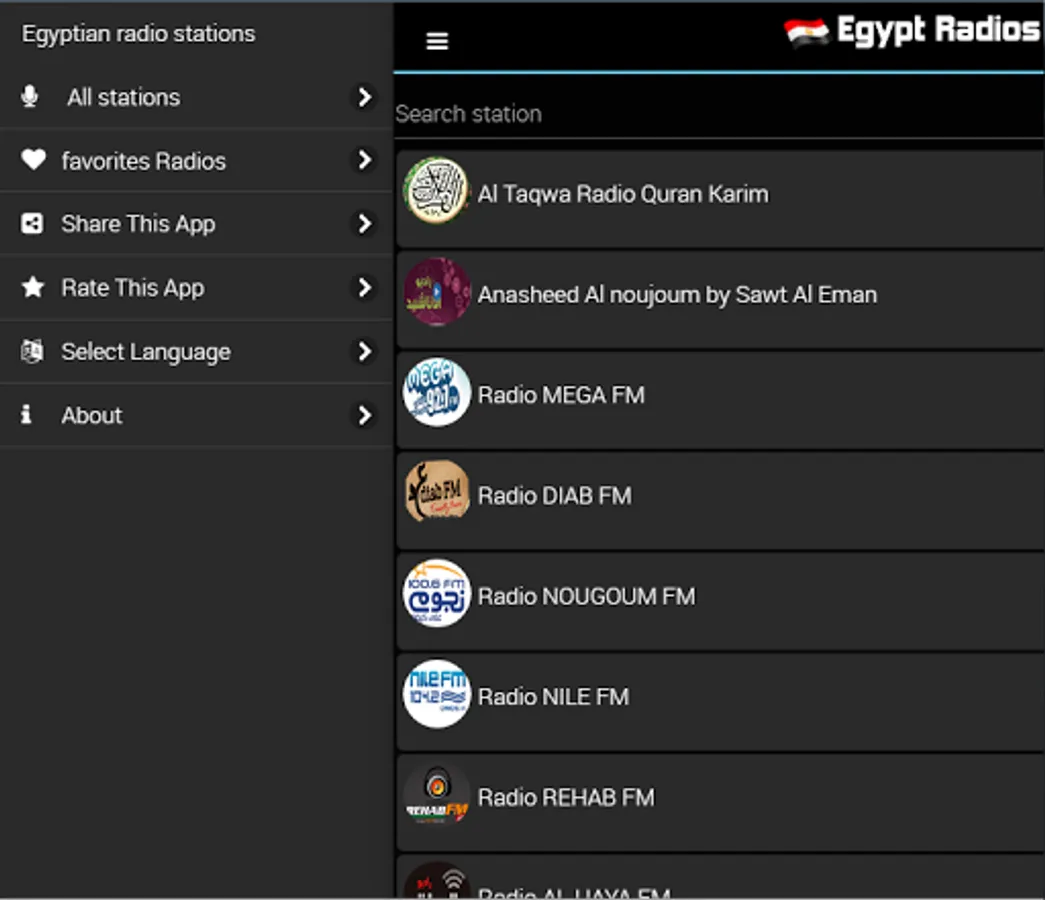
Task: Click the Al Taqwa Radio Quran logo
Action: pos(437,191)
